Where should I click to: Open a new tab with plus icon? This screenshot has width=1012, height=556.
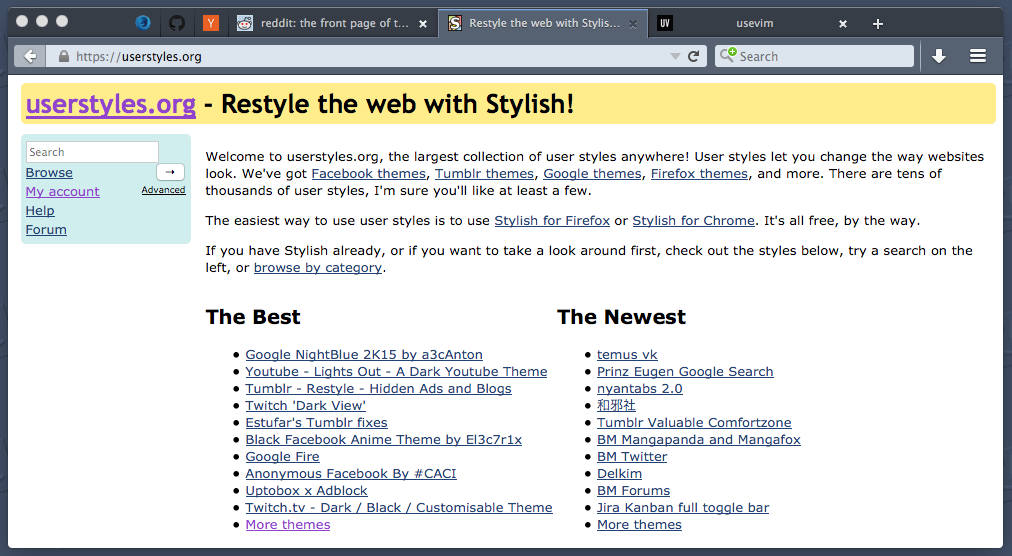pyautogui.click(x=877, y=24)
